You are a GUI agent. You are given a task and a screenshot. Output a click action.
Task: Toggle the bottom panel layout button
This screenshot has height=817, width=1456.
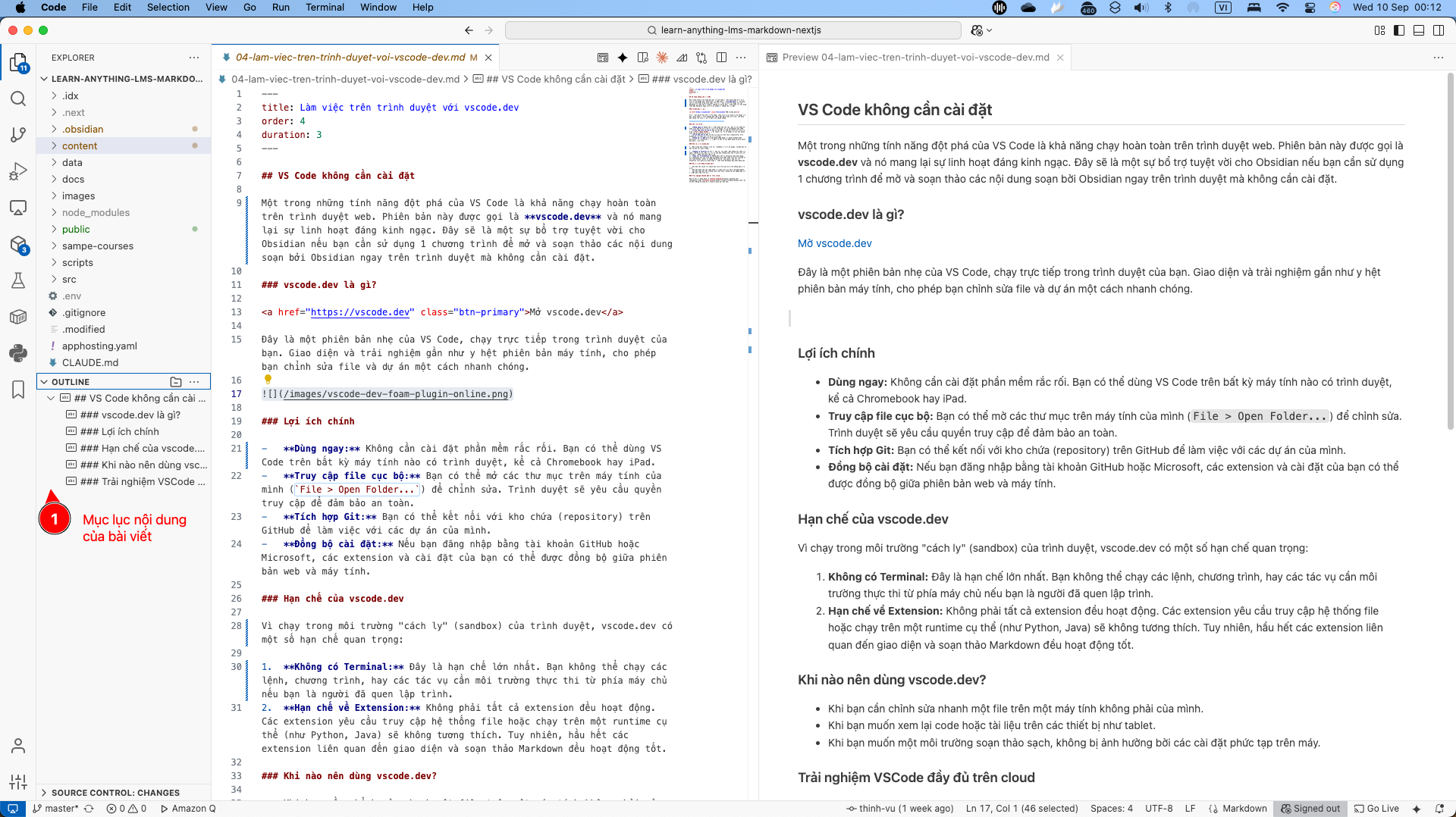coord(1419,30)
